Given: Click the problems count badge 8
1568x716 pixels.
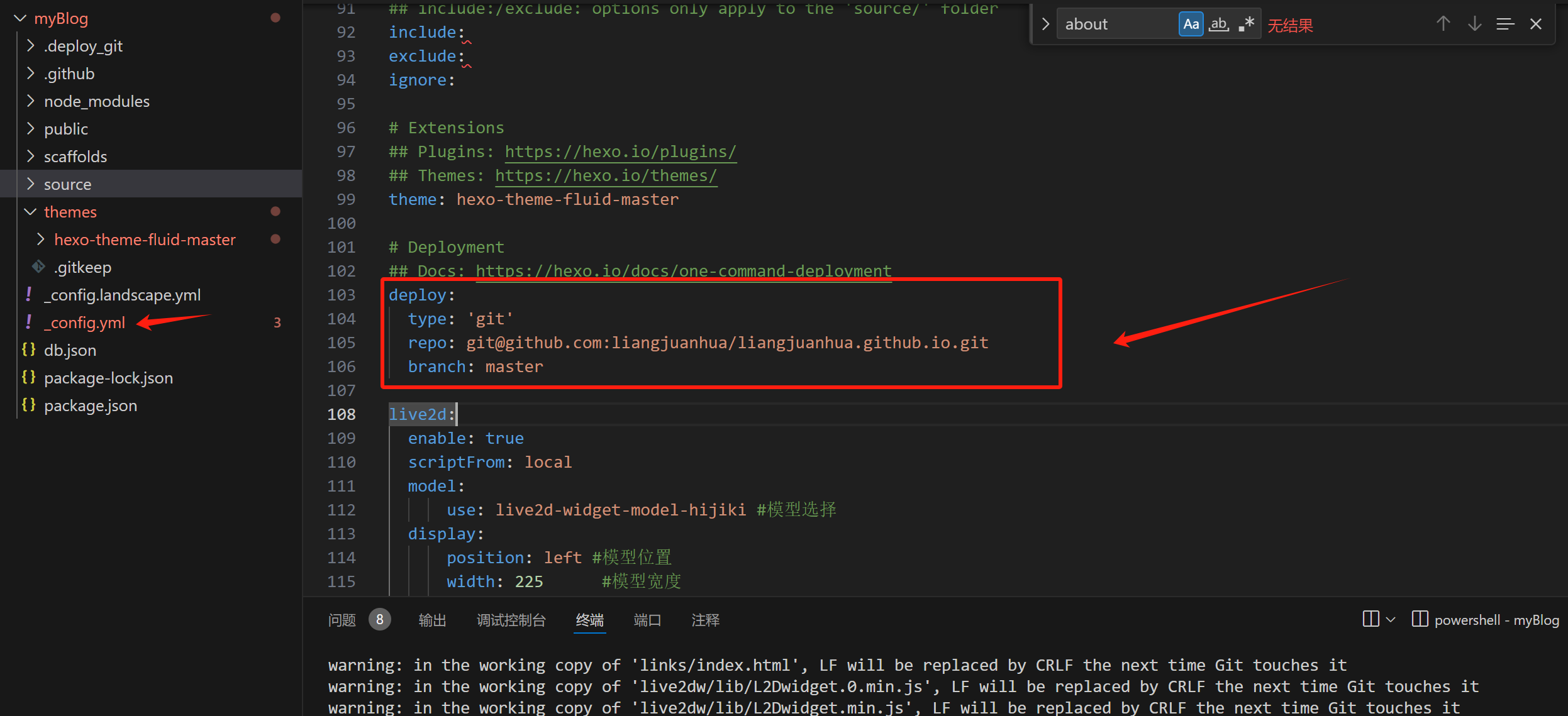Looking at the screenshot, I should (x=379, y=620).
